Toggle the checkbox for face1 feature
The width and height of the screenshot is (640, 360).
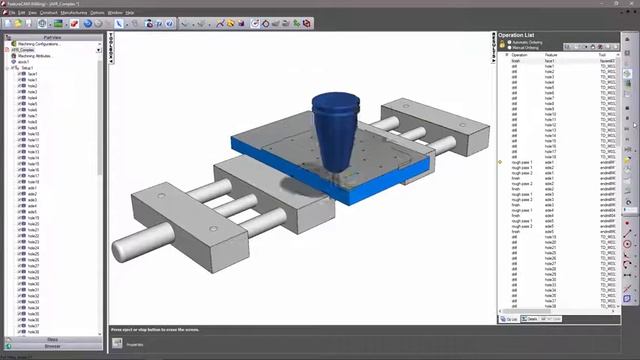[19, 74]
